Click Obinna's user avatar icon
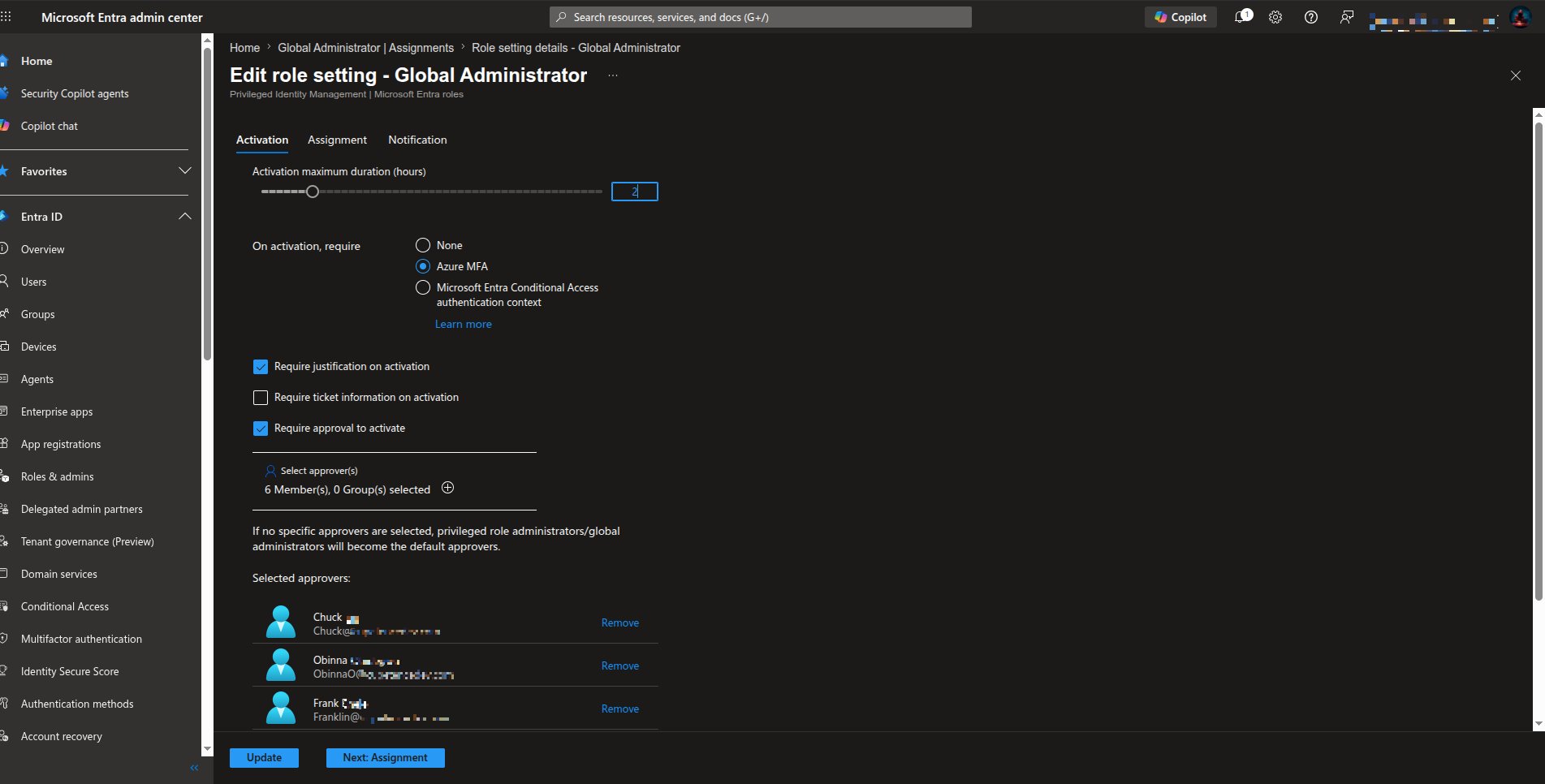This screenshot has width=1545, height=784. 281,666
